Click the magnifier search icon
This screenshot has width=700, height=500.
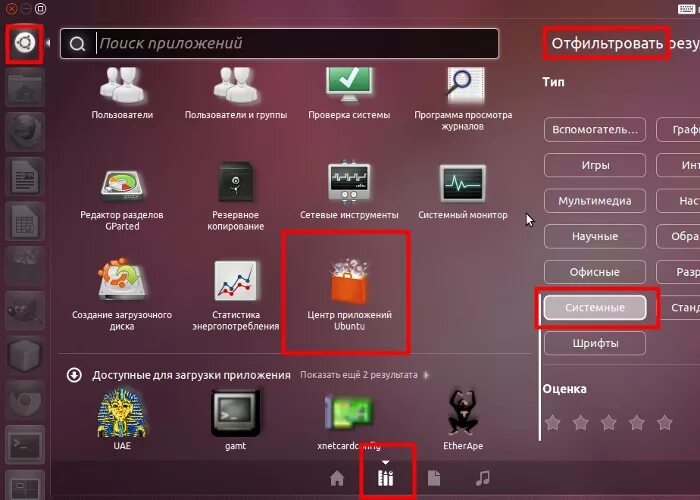point(77,44)
